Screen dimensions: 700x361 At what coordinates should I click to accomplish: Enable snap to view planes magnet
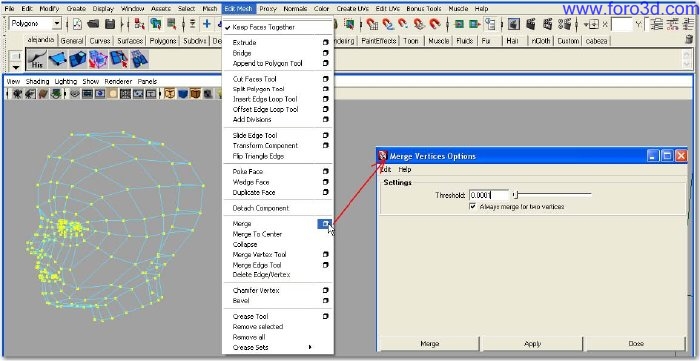click(x=419, y=24)
